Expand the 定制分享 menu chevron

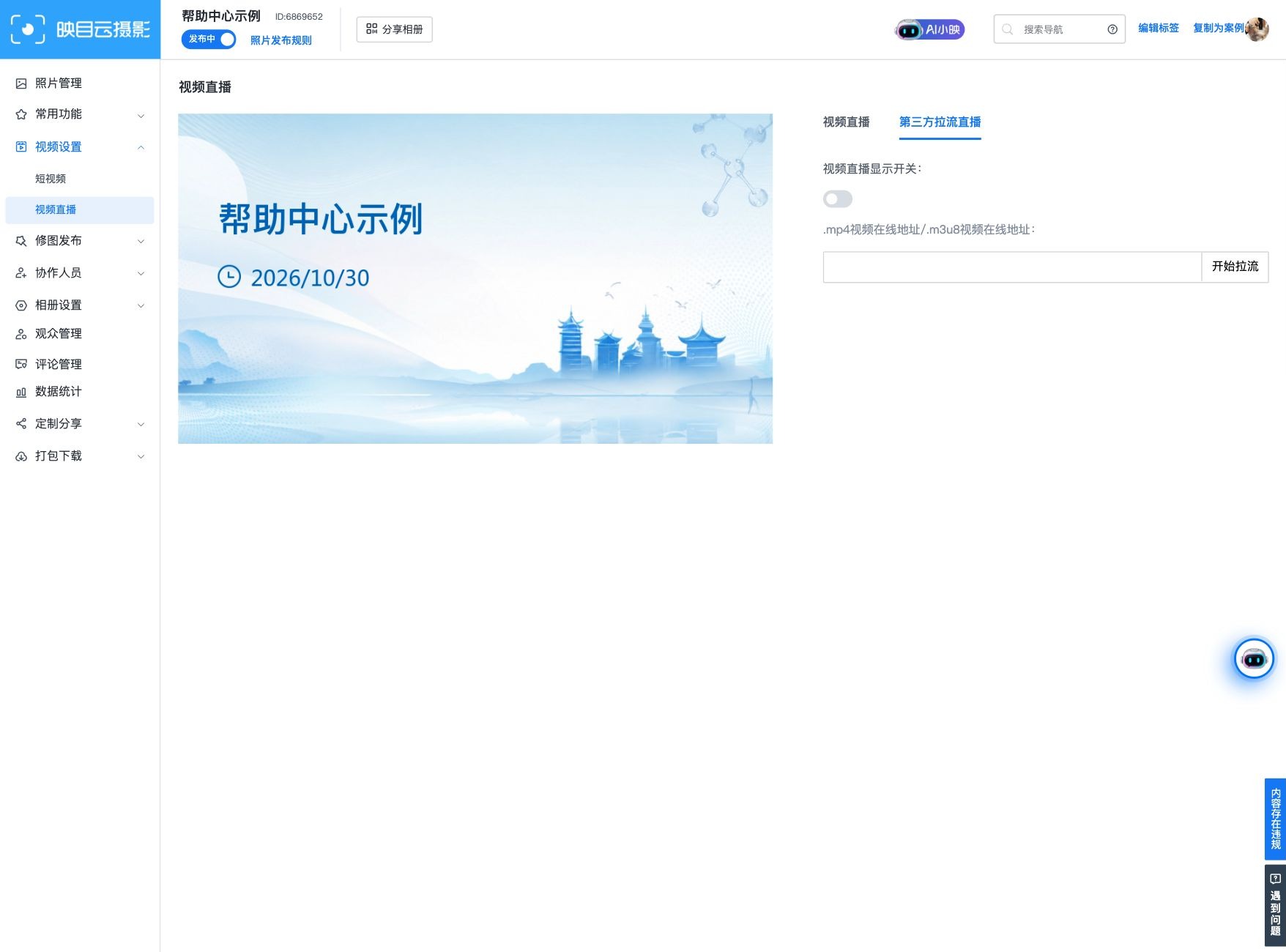[x=141, y=425]
